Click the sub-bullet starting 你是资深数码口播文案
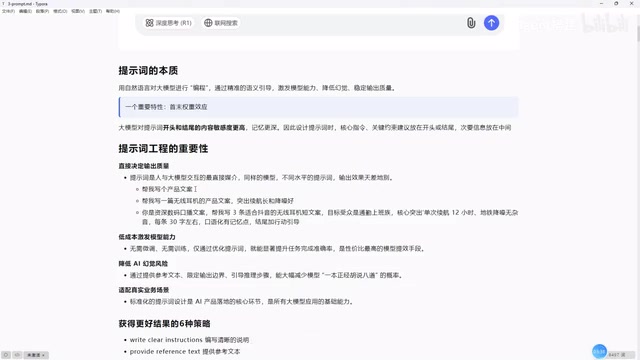 [330, 217]
